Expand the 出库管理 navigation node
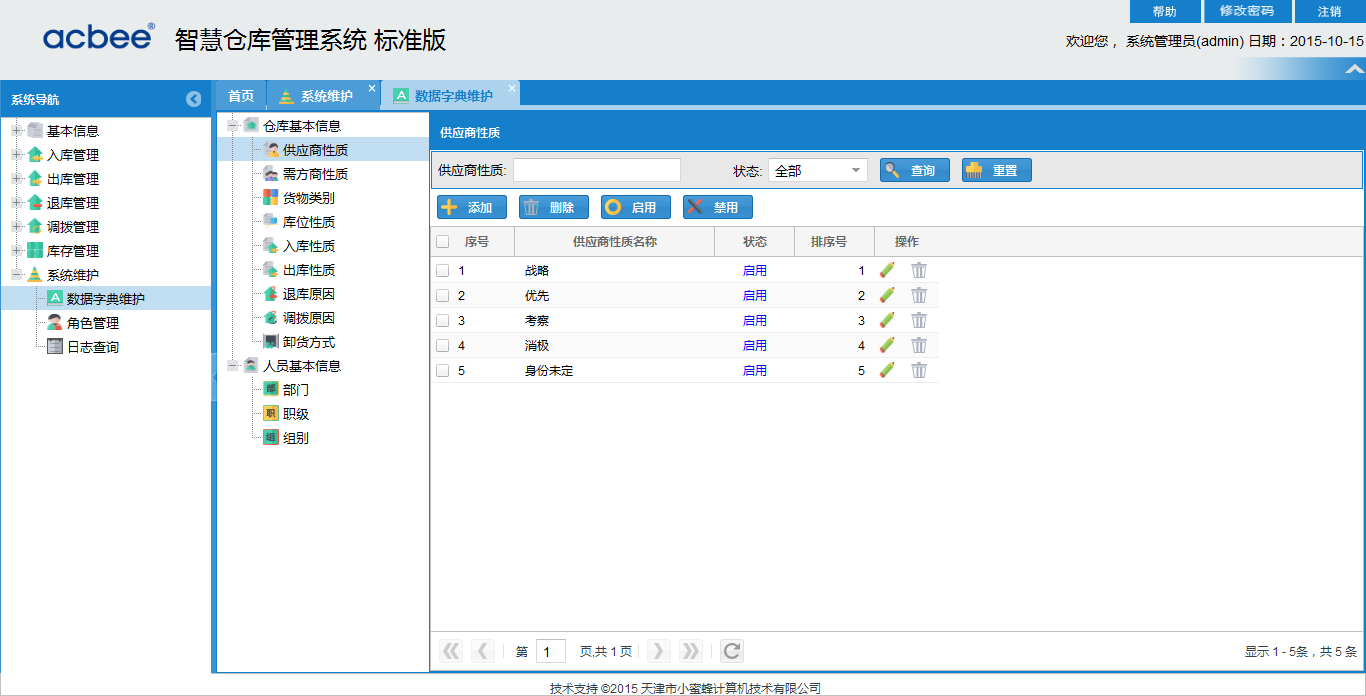 16,179
